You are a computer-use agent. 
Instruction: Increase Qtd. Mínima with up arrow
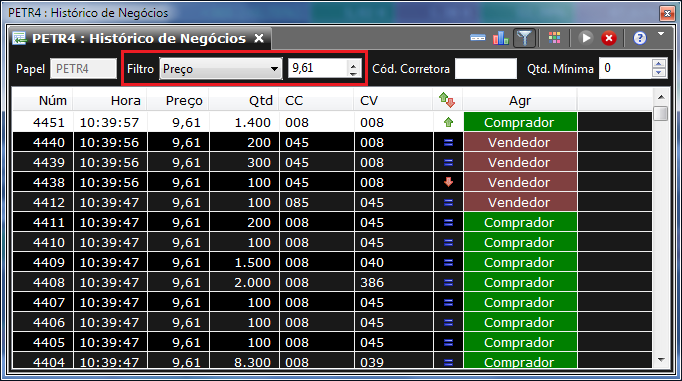click(659, 64)
